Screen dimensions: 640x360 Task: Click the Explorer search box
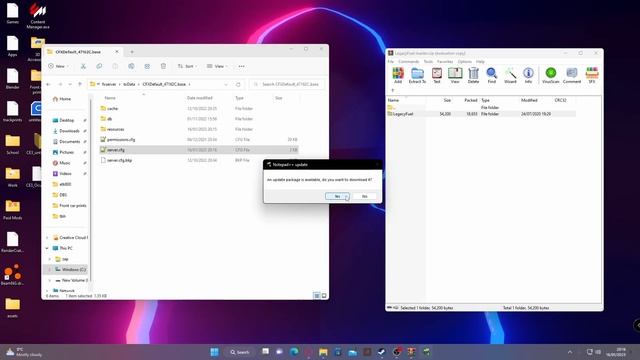[287, 84]
